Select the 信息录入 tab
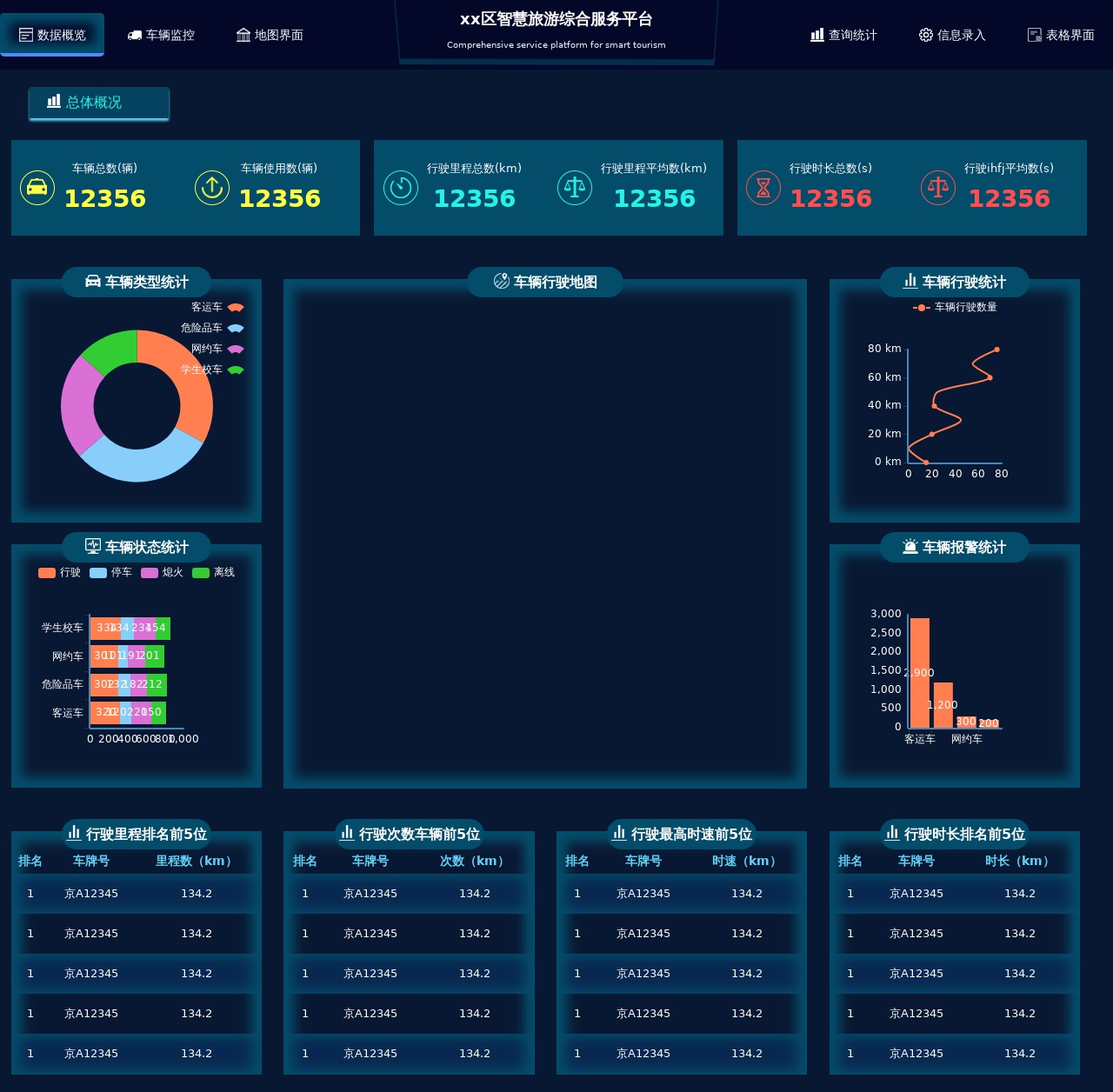Viewport: 1113px width, 1092px height. [x=952, y=35]
